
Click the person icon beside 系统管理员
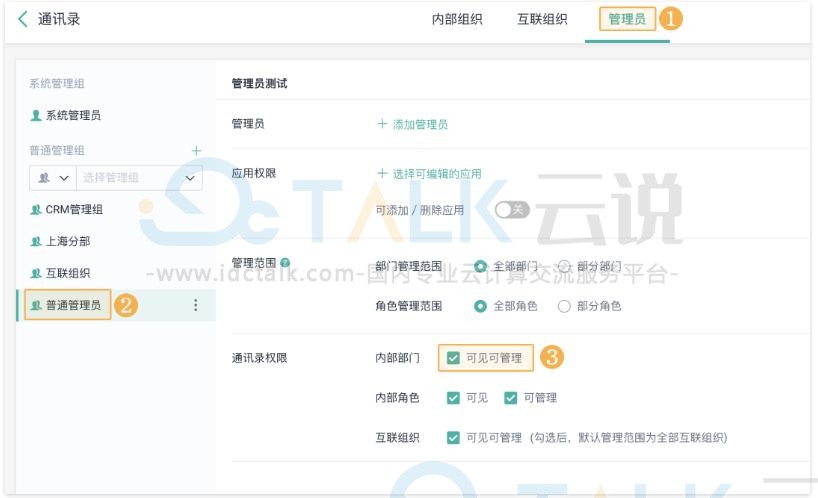pyautogui.click(x=36, y=115)
